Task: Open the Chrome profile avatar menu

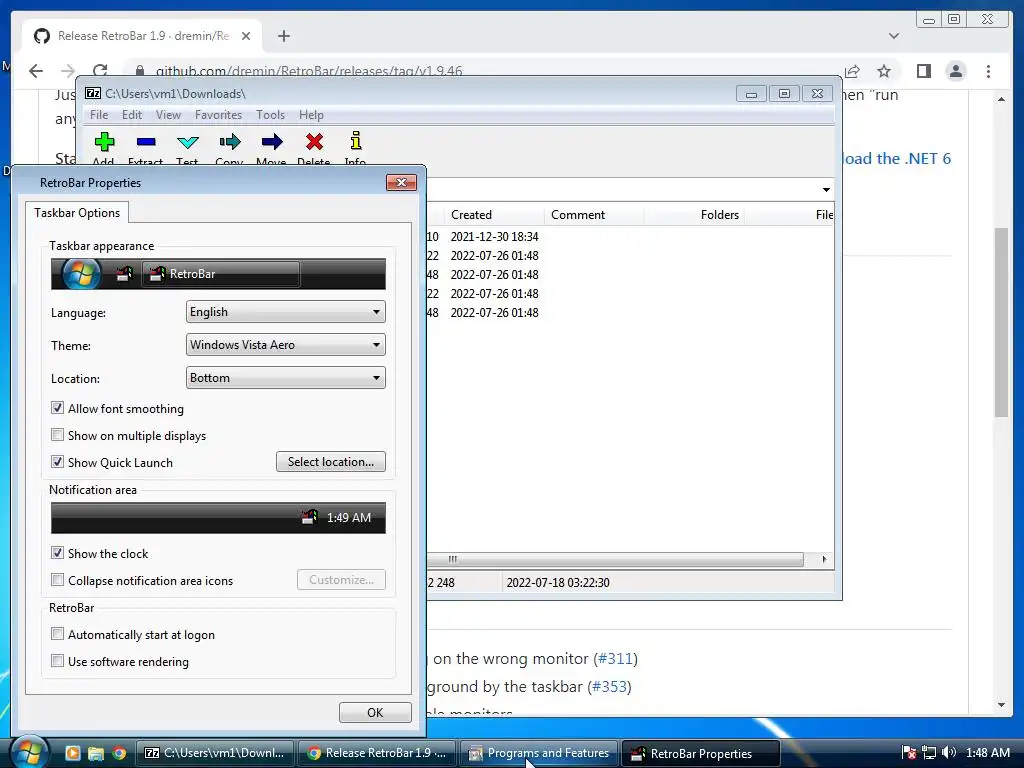Action: click(955, 71)
